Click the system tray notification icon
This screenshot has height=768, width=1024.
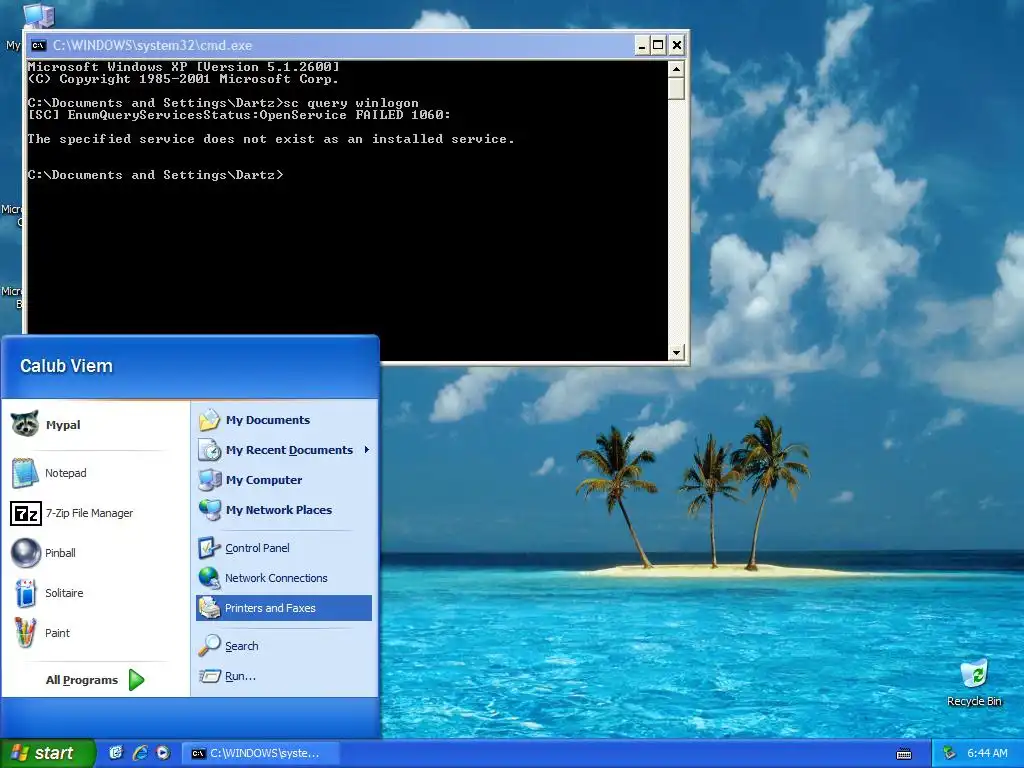point(949,753)
